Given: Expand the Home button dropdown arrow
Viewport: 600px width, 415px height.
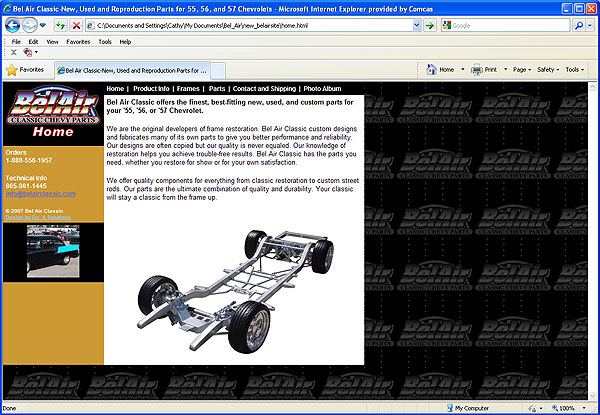Looking at the screenshot, I should tap(463, 70).
